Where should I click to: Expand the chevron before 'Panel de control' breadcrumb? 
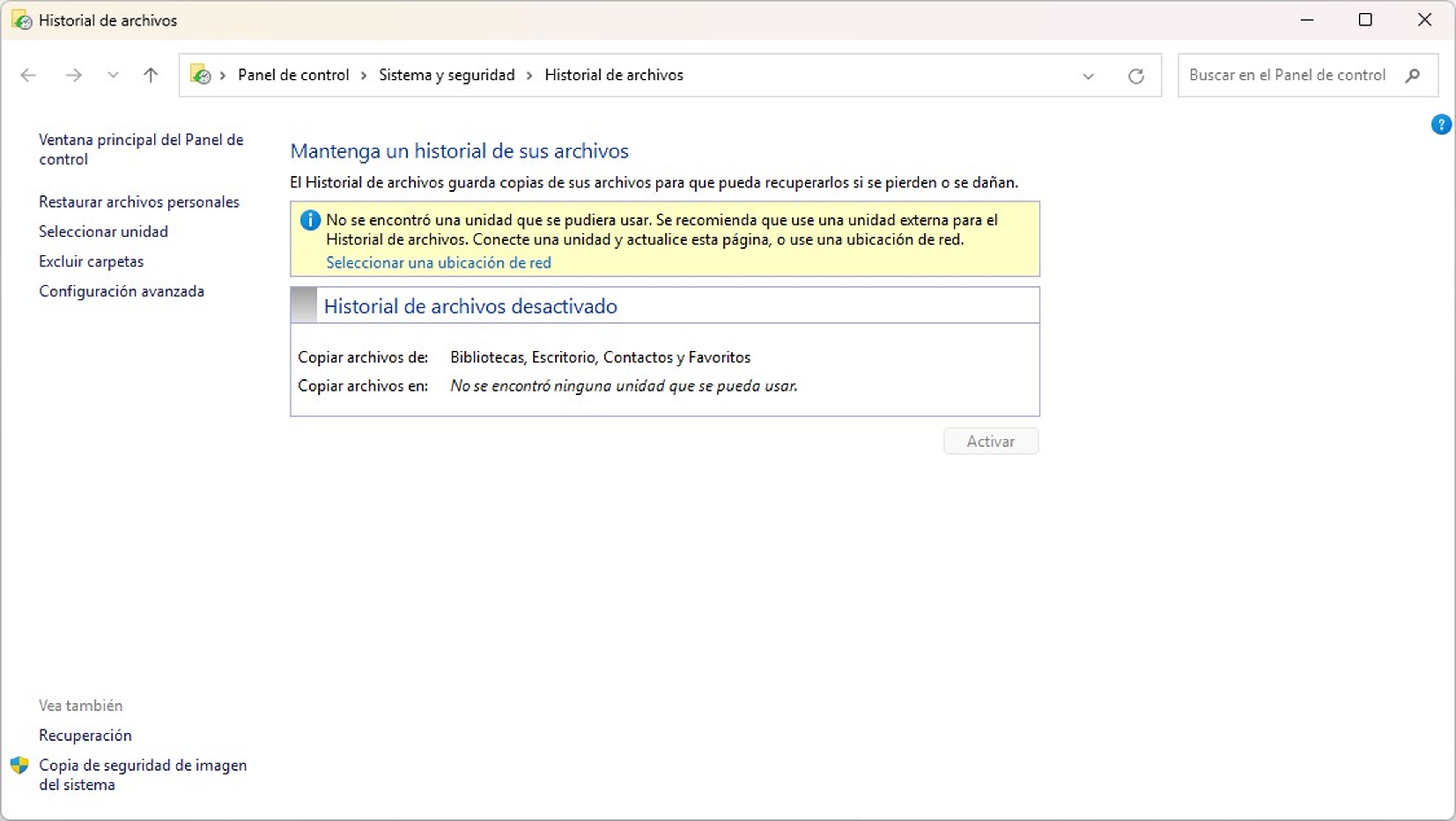tap(223, 76)
